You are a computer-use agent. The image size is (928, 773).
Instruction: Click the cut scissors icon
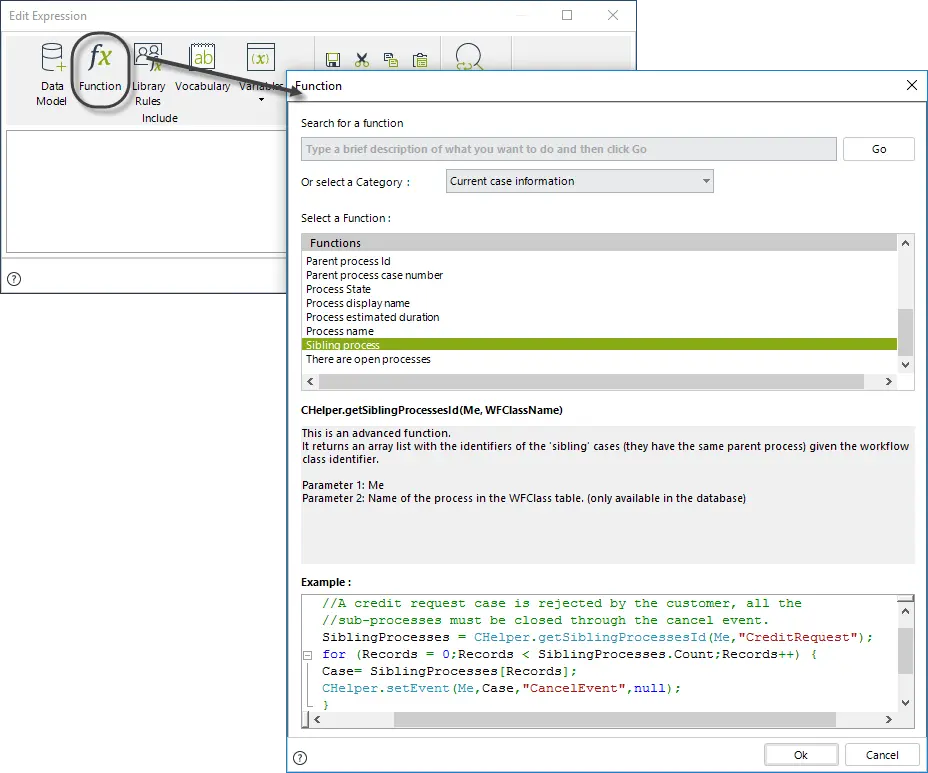coord(362,60)
